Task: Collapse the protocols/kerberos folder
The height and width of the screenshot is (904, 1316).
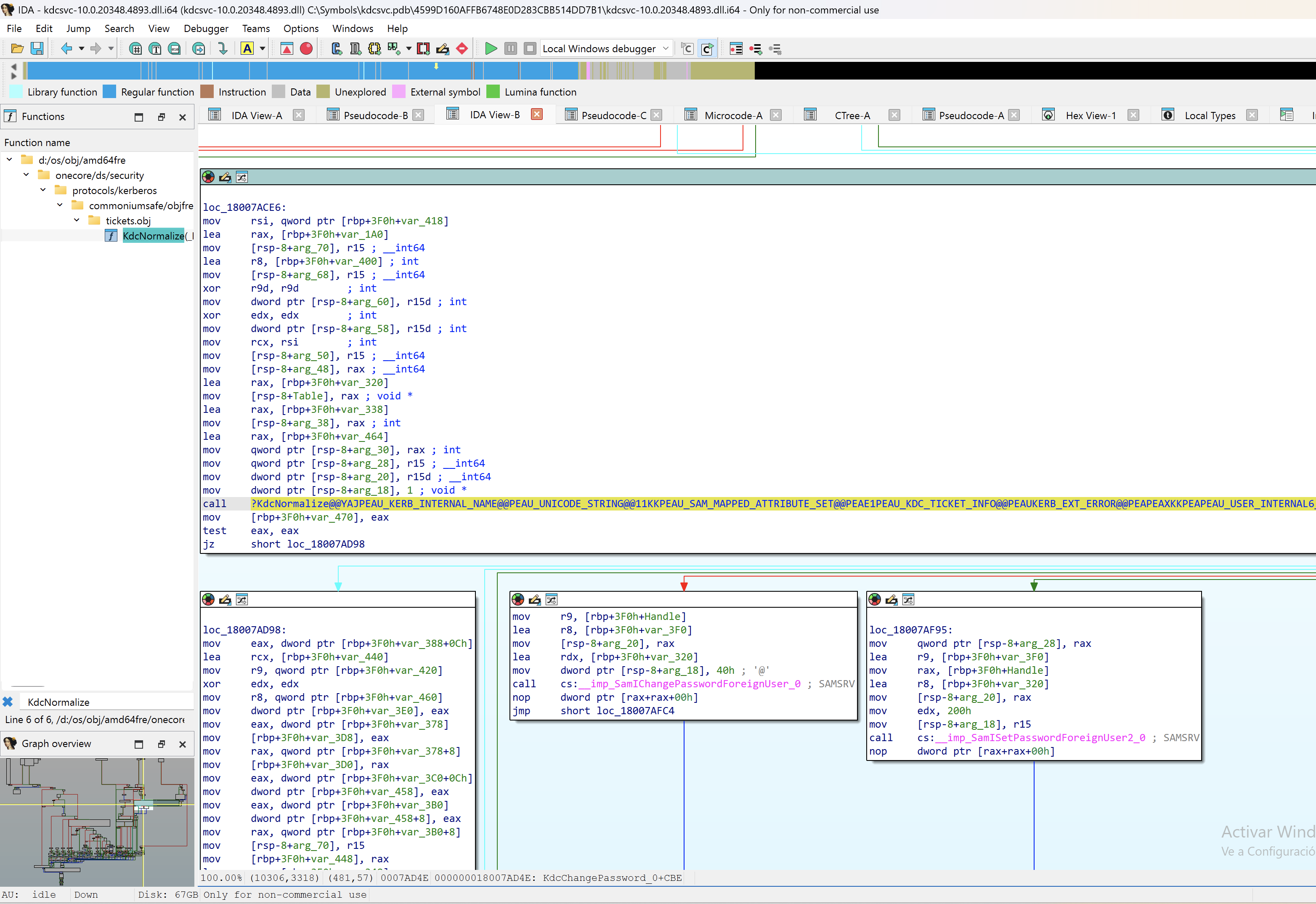Action: tap(43, 190)
